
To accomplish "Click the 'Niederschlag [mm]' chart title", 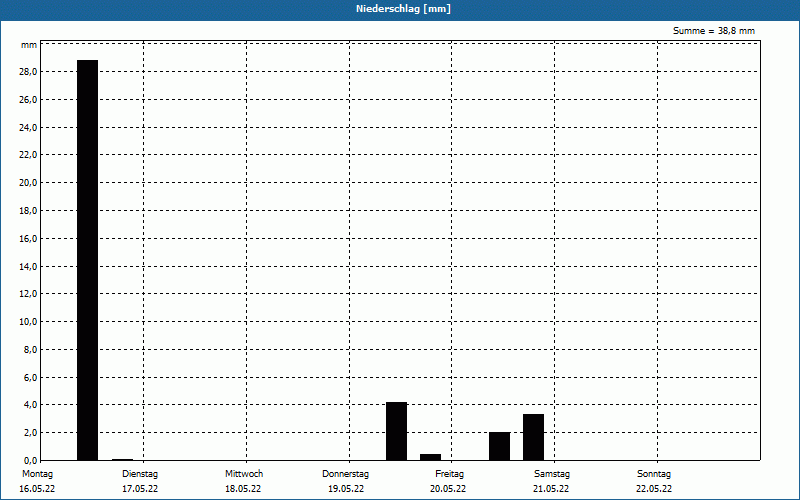I will [x=403, y=9].
